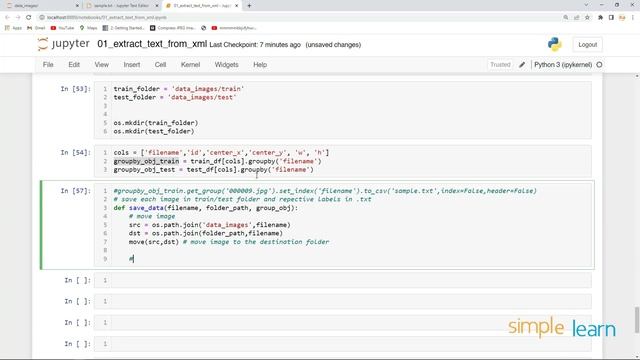Open the Getting Started bookmark

(x=124, y=28)
